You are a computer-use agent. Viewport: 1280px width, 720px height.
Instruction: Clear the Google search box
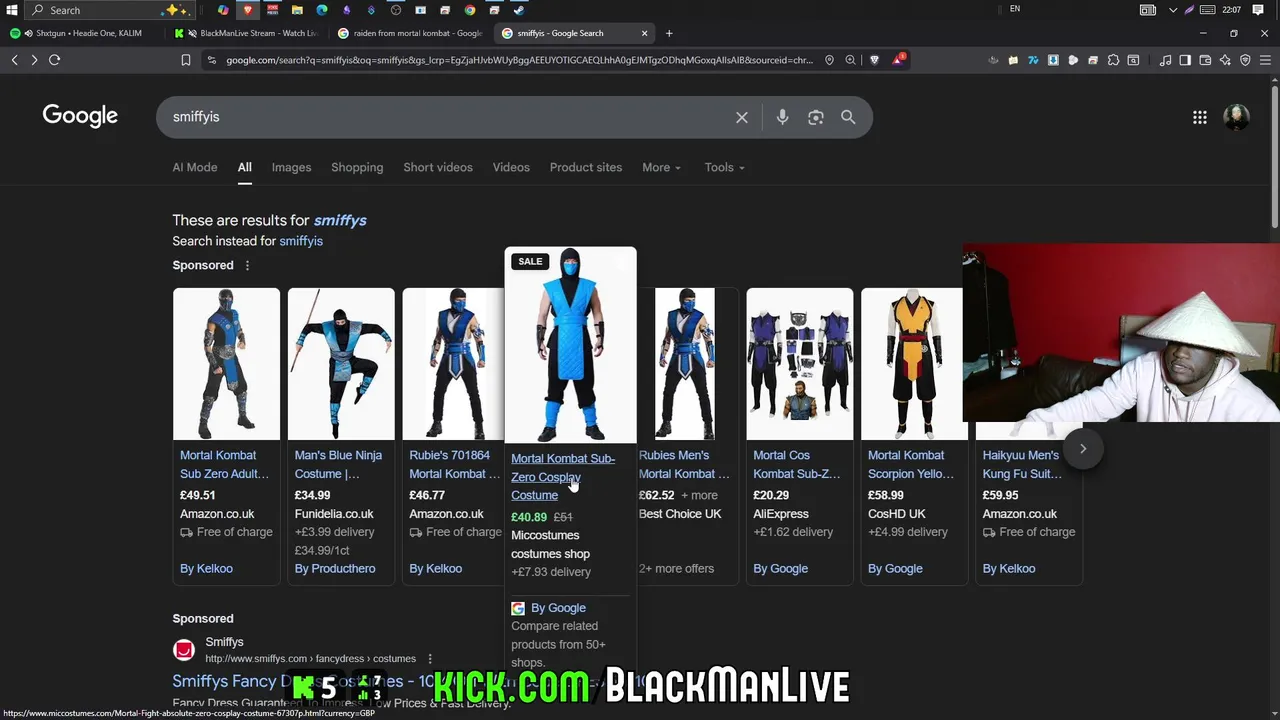742,117
